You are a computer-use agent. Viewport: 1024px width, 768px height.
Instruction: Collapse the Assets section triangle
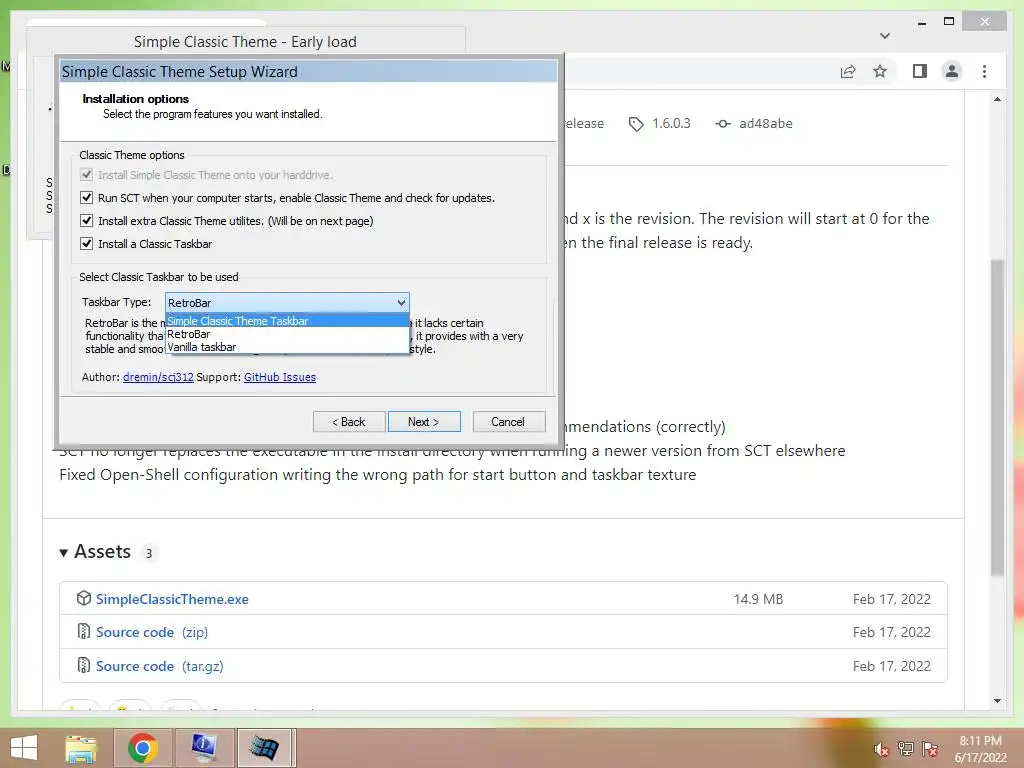63,552
